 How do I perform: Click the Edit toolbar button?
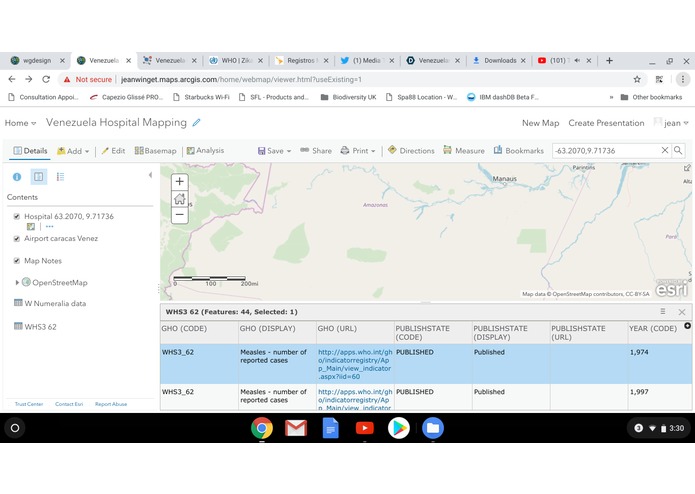click(x=113, y=151)
